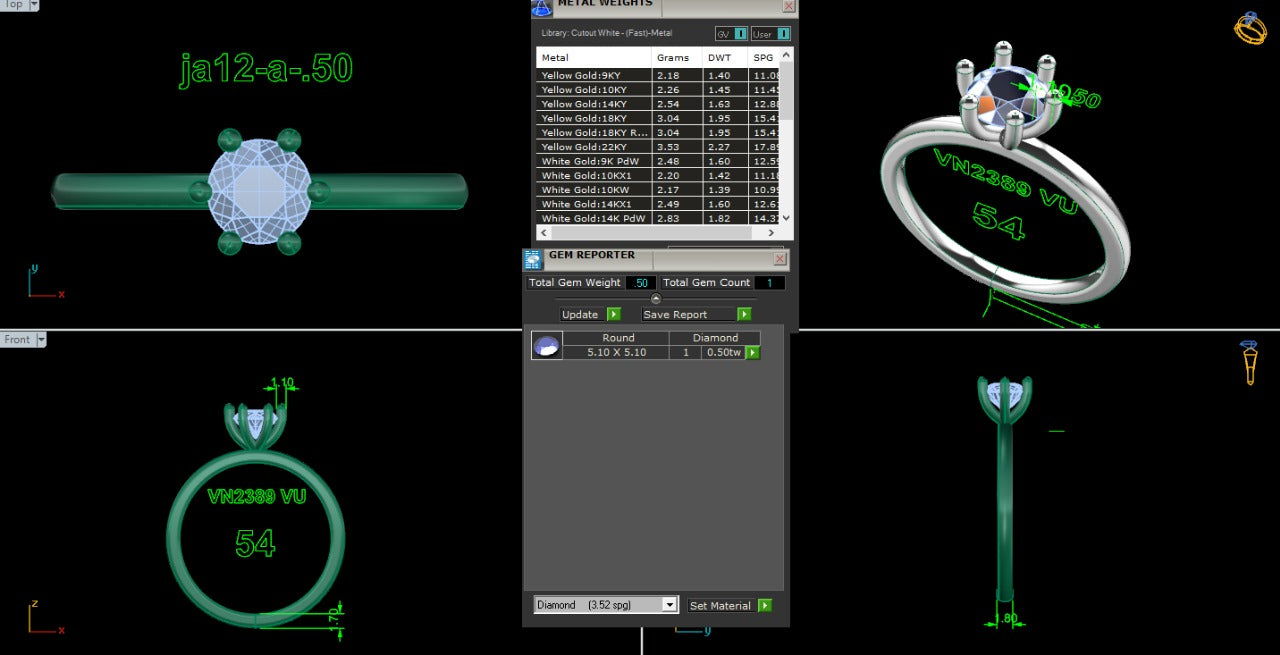Click the VN2389 VU text in front view

pos(256,496)
